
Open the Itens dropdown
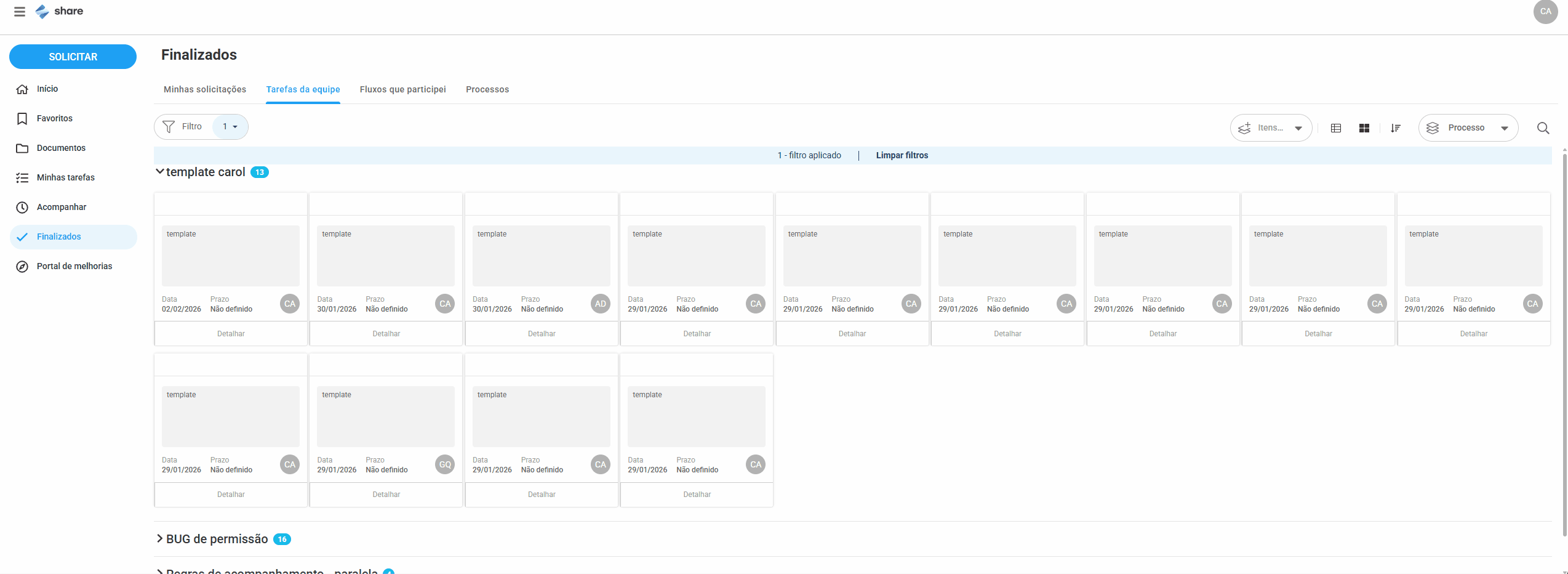(1271, 128)
